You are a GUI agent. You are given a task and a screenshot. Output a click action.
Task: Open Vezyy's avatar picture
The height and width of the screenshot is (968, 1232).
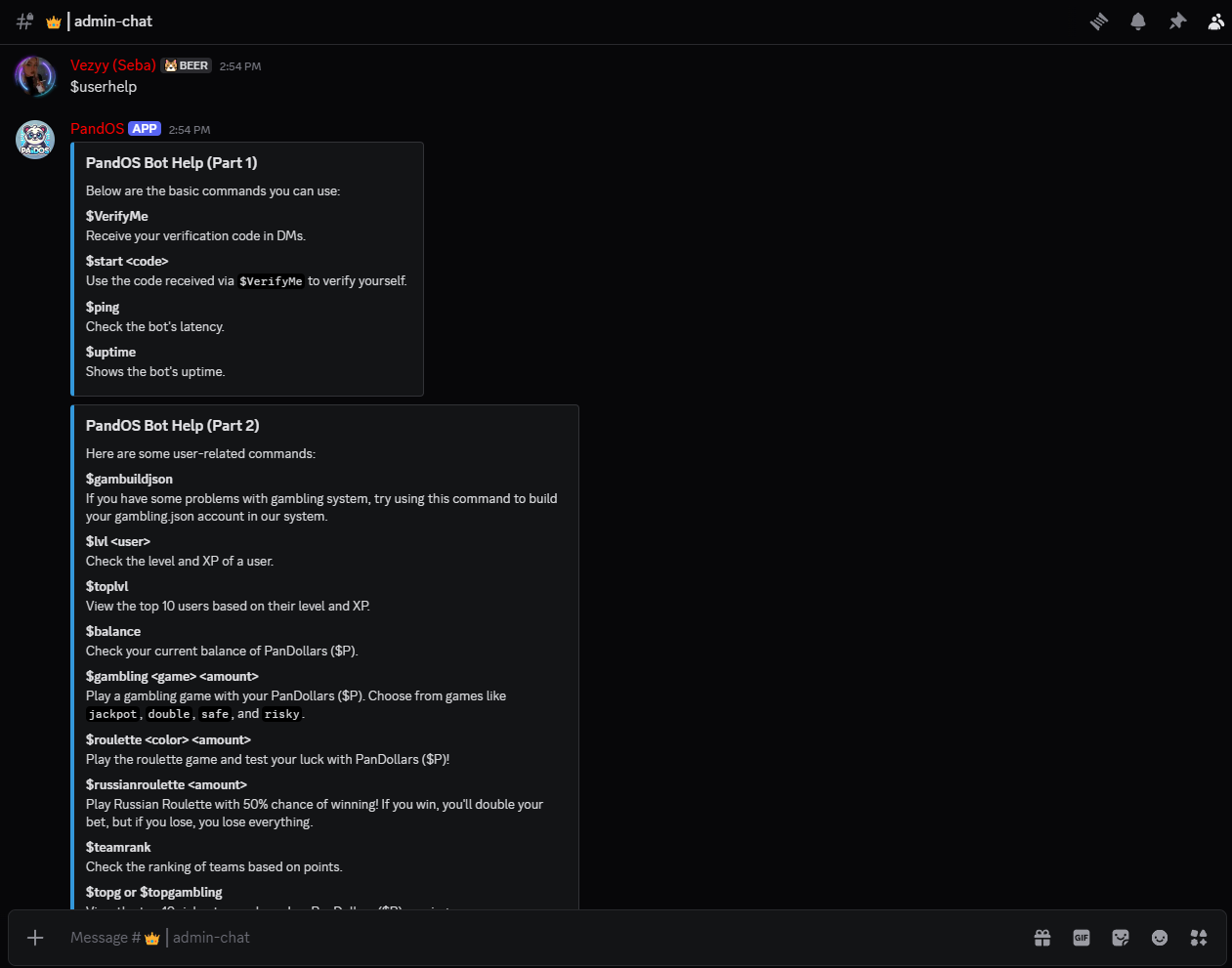coord(35,76)
